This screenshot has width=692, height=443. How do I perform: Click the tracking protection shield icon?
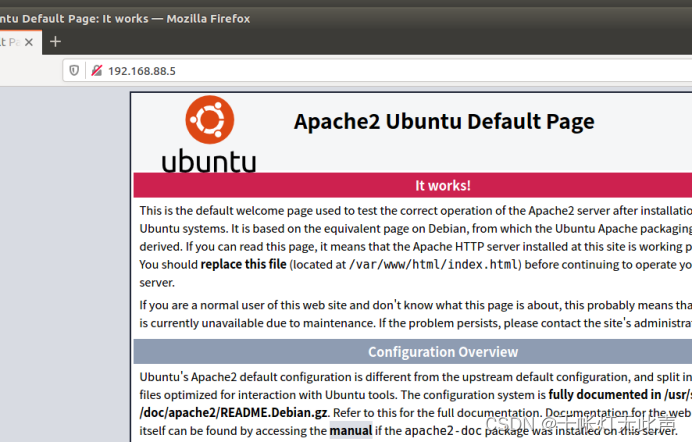point(74,71)
